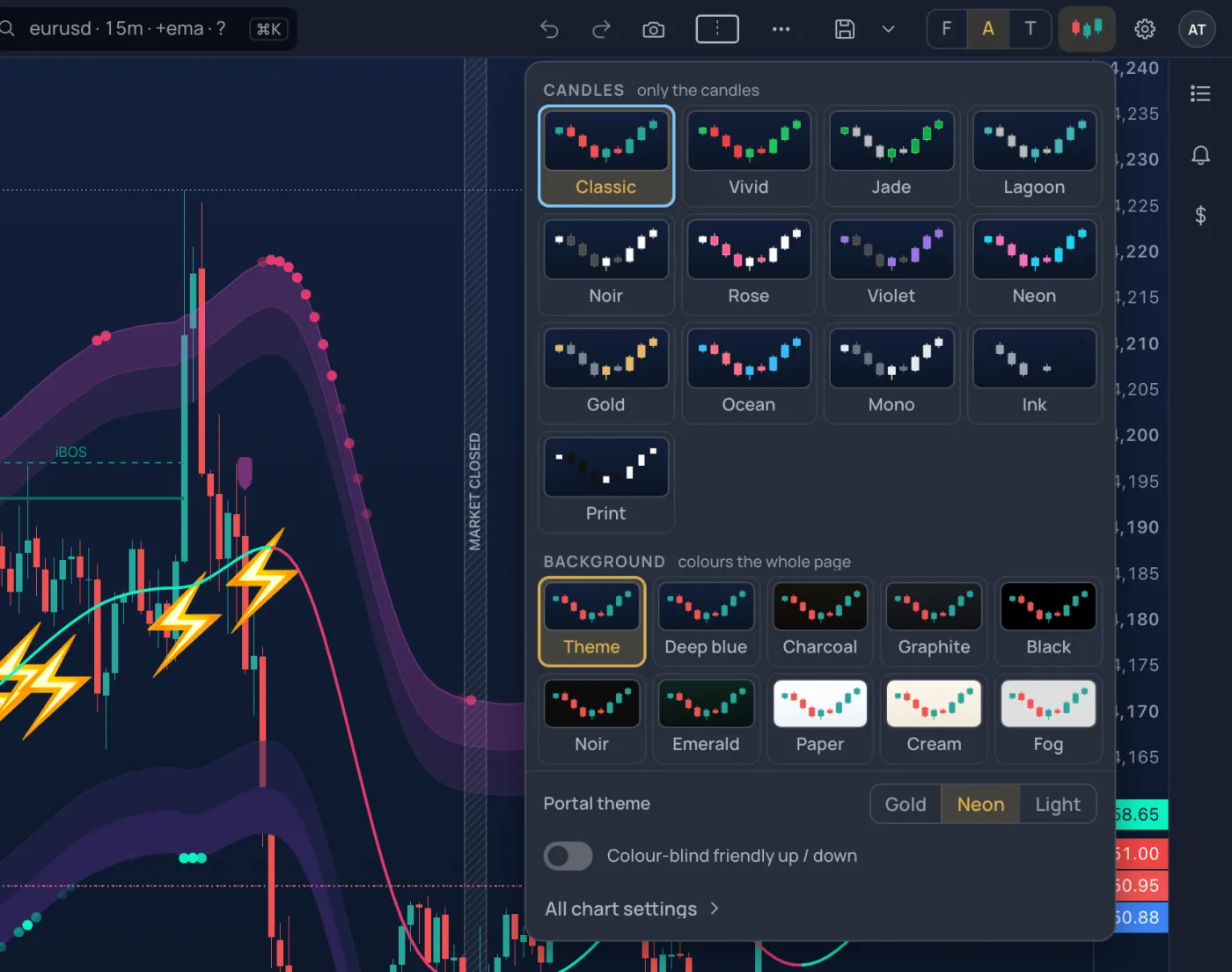Choose the Ocean candle style
This screenshot has height=972, width=1232.
[x=749, y=373]
